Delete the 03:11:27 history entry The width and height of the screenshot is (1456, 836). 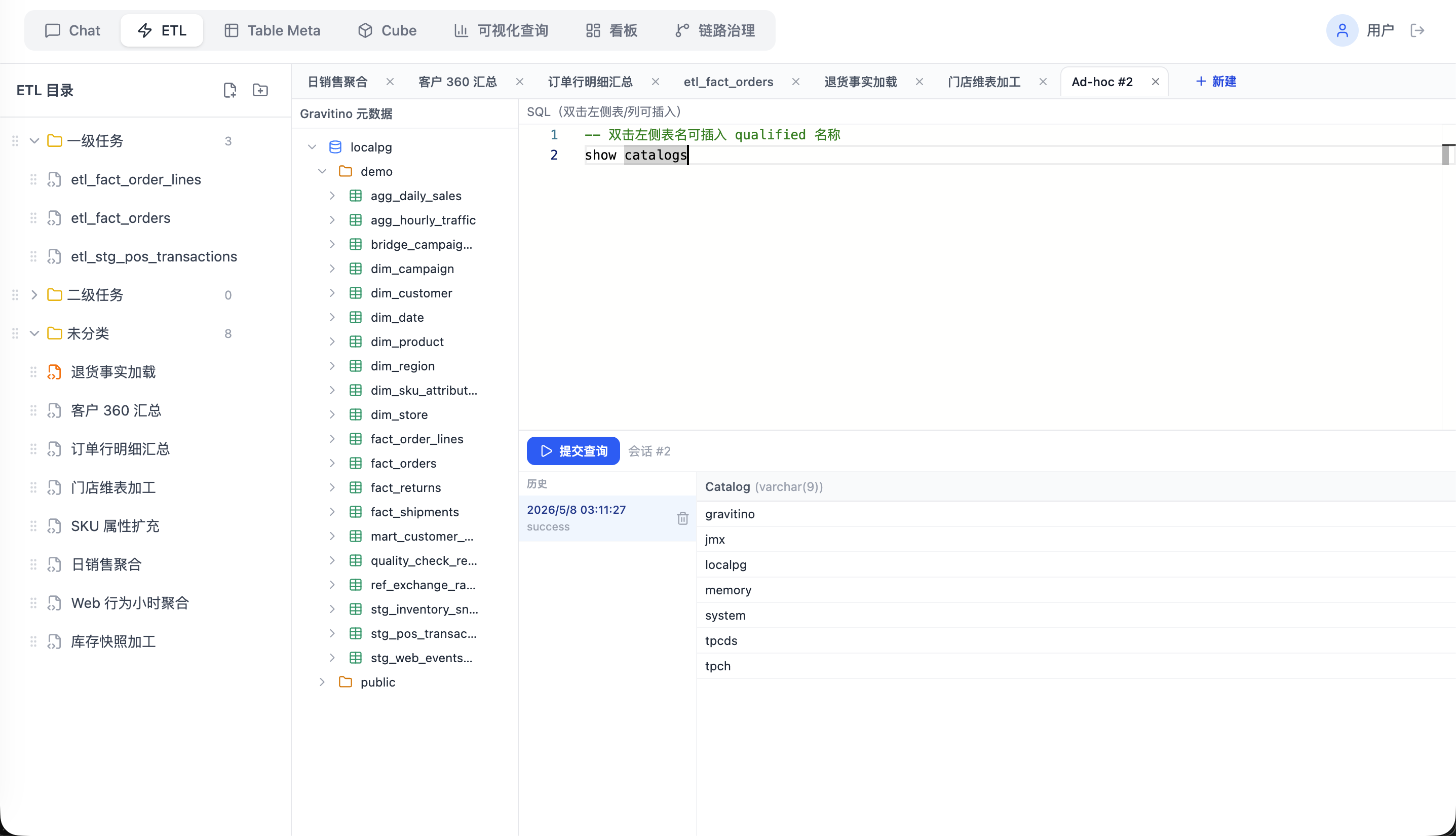pos(682,518)
